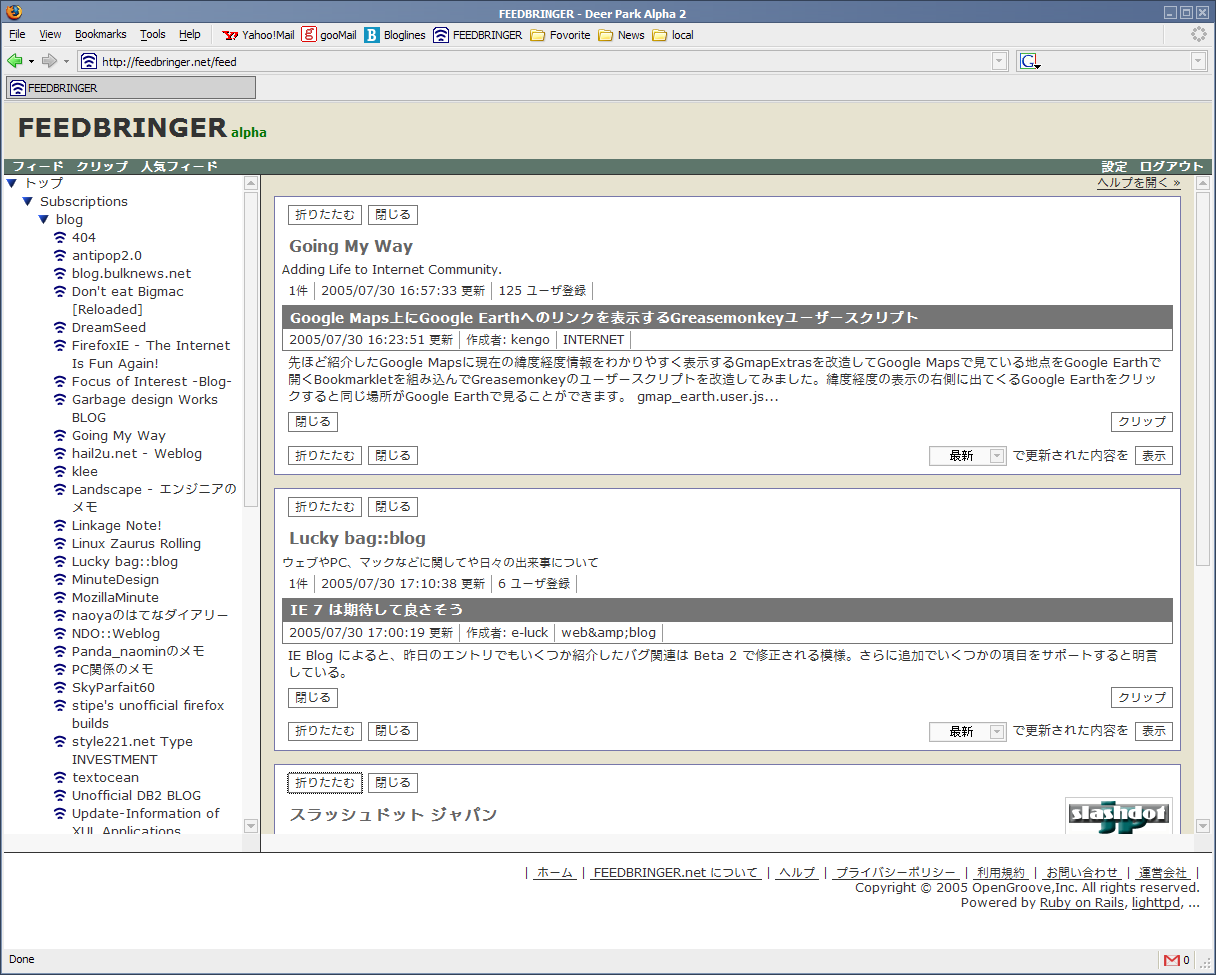Viewport: 1216px width, 975px height.
Task: Open 最新 dropdown in Going My Way panel
Action: coord(967,456)
